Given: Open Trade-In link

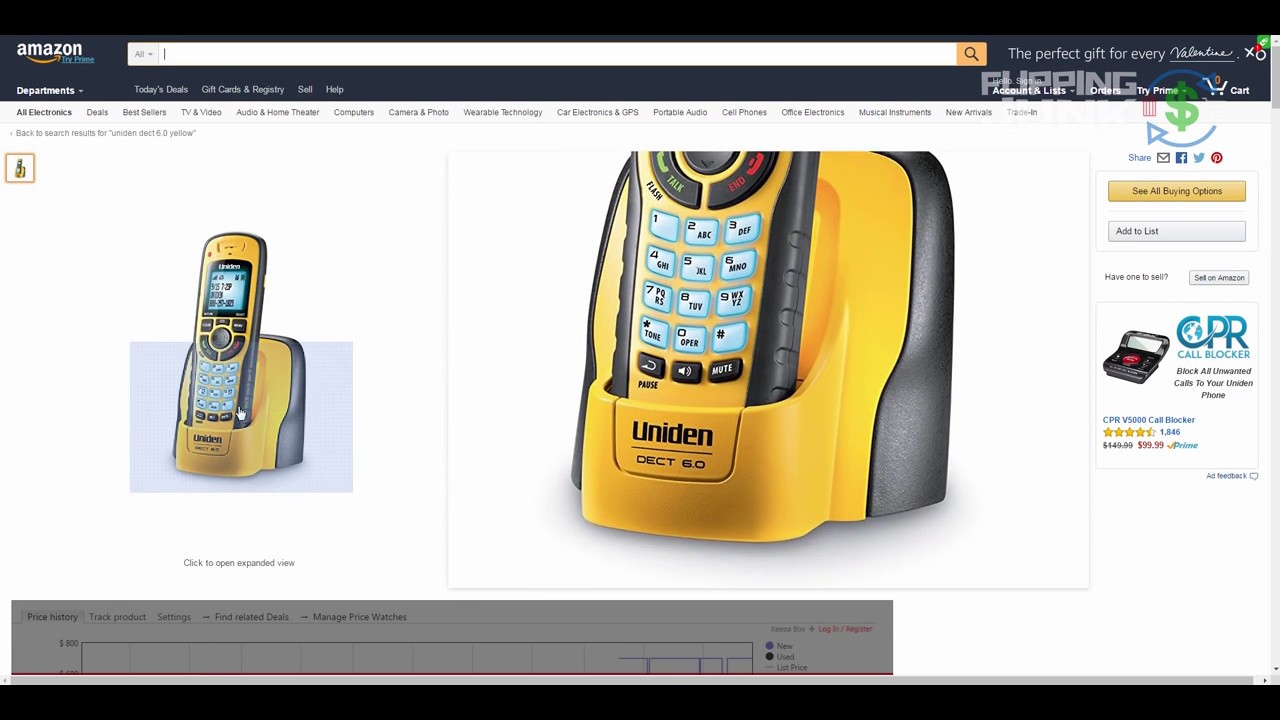Looking at the screenshot, I should click(x=1022, y=112).
